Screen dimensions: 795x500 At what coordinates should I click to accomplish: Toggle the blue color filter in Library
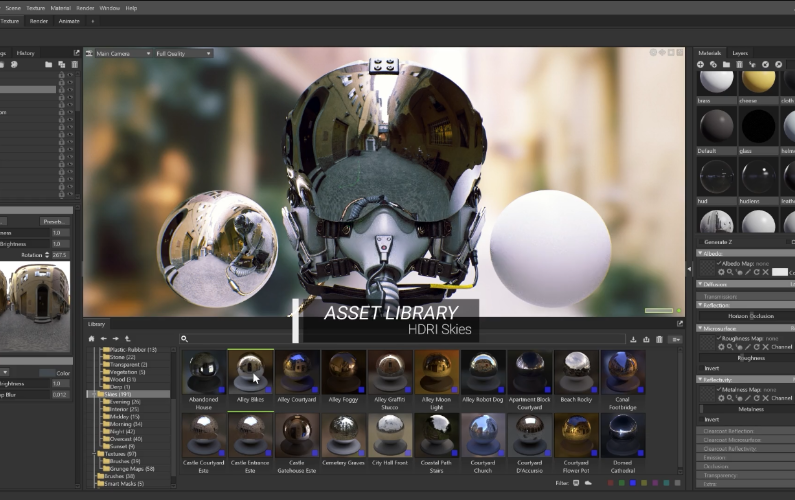coord(635,484)
